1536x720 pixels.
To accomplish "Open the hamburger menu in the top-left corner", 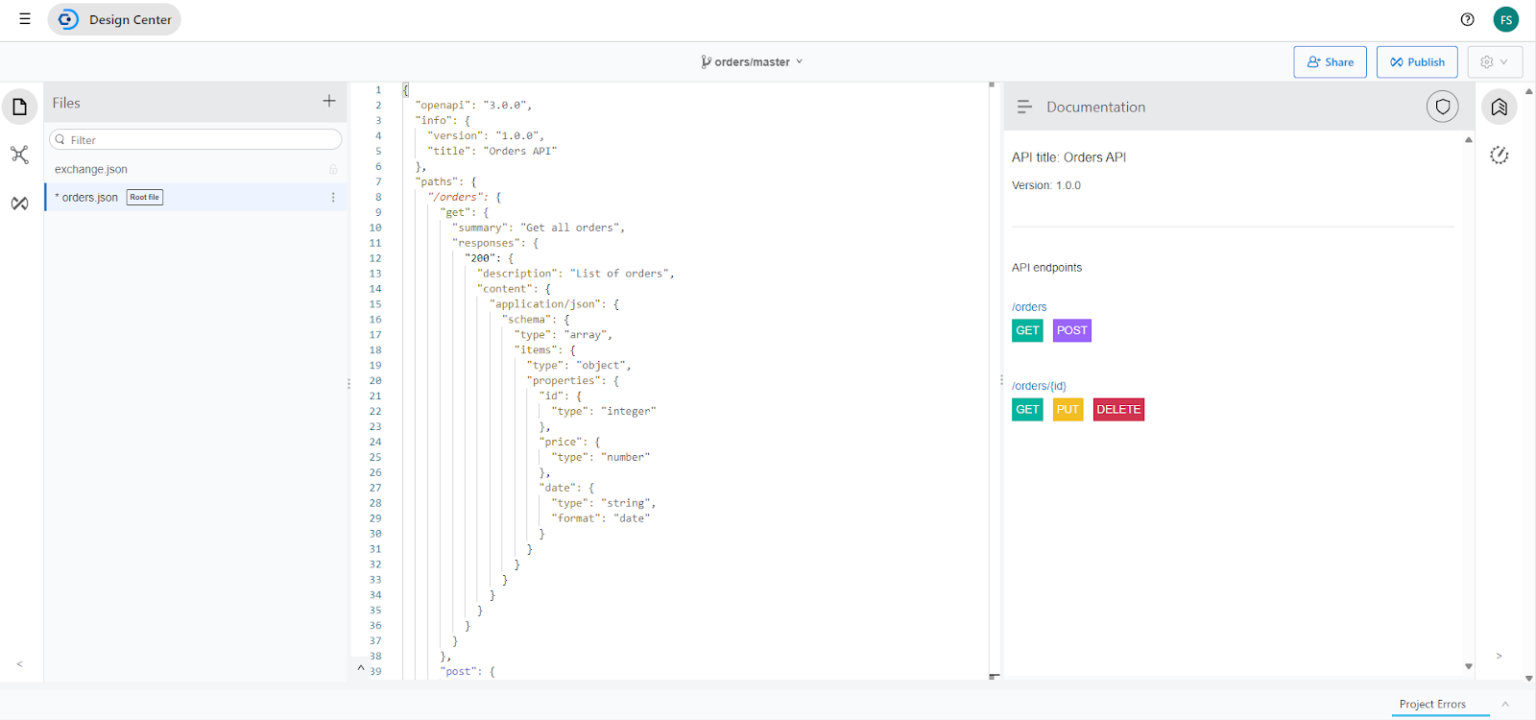I will (24, 17).
